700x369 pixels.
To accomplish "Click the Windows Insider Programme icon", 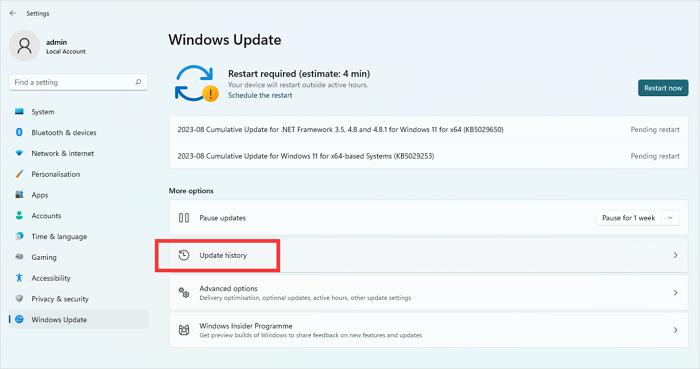I will pyautogui.click(x=184, y=330).
